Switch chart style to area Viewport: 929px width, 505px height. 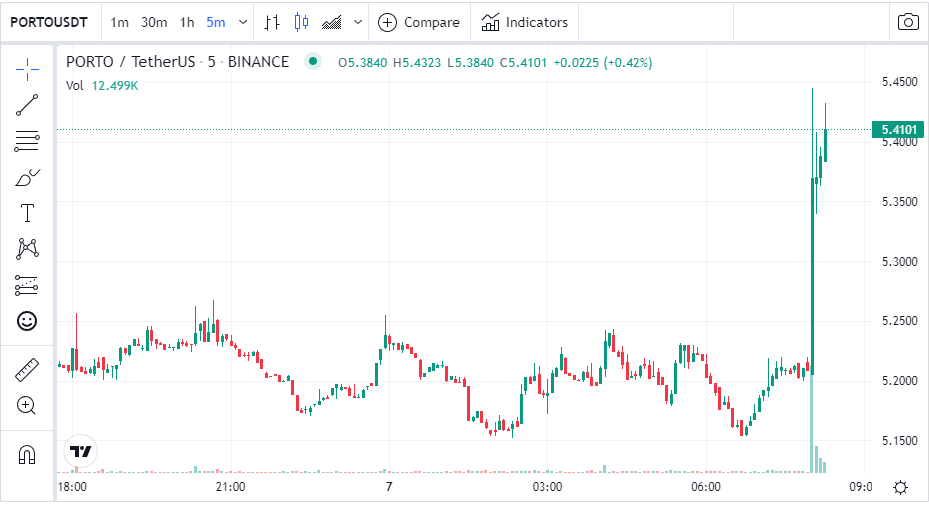331,23
